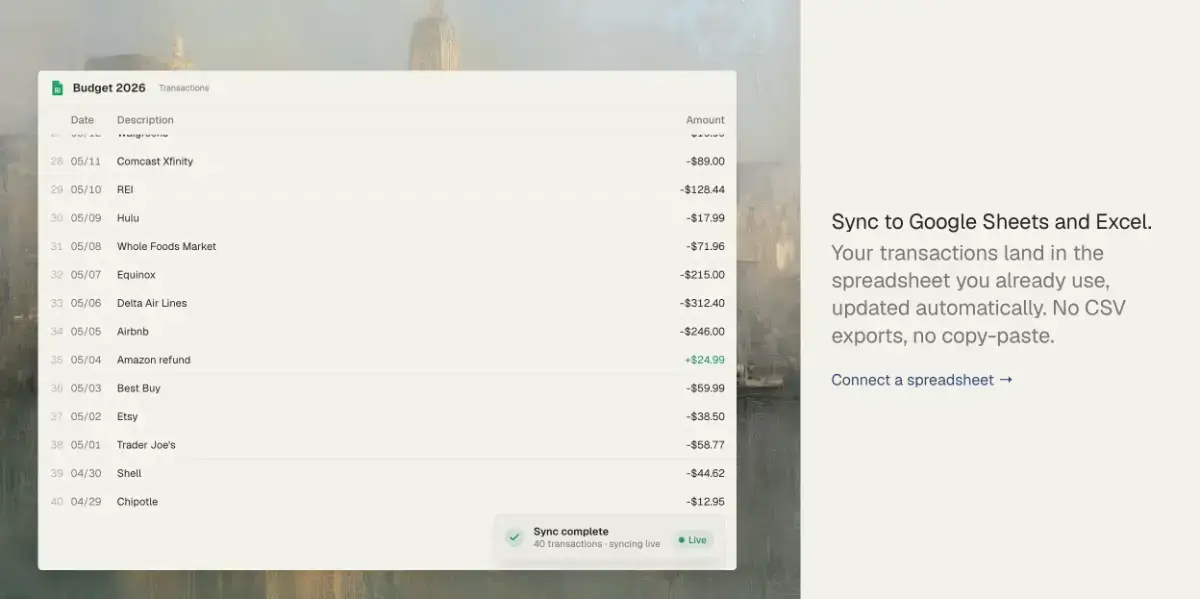This screenshot has width=1200, height=599.
Task: Click the Live status badge
Action: [x=692, y=540]
